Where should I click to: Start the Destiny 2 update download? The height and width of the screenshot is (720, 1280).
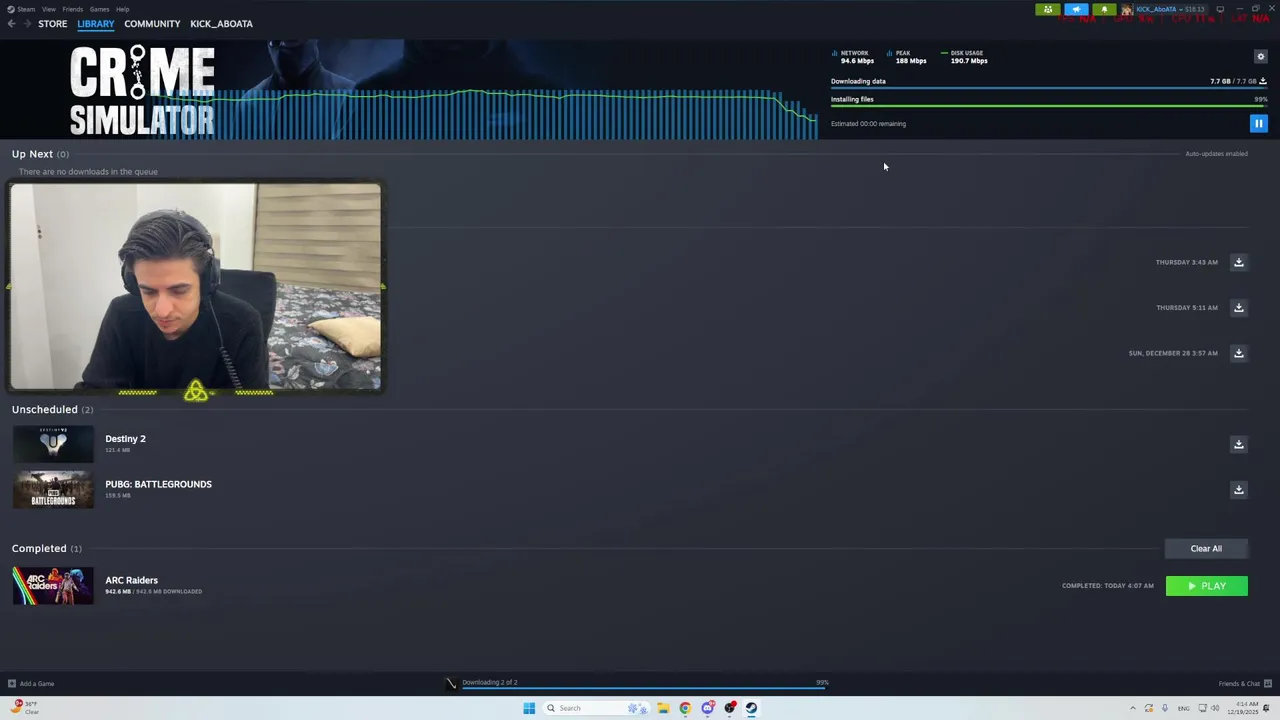[1238, 444]
